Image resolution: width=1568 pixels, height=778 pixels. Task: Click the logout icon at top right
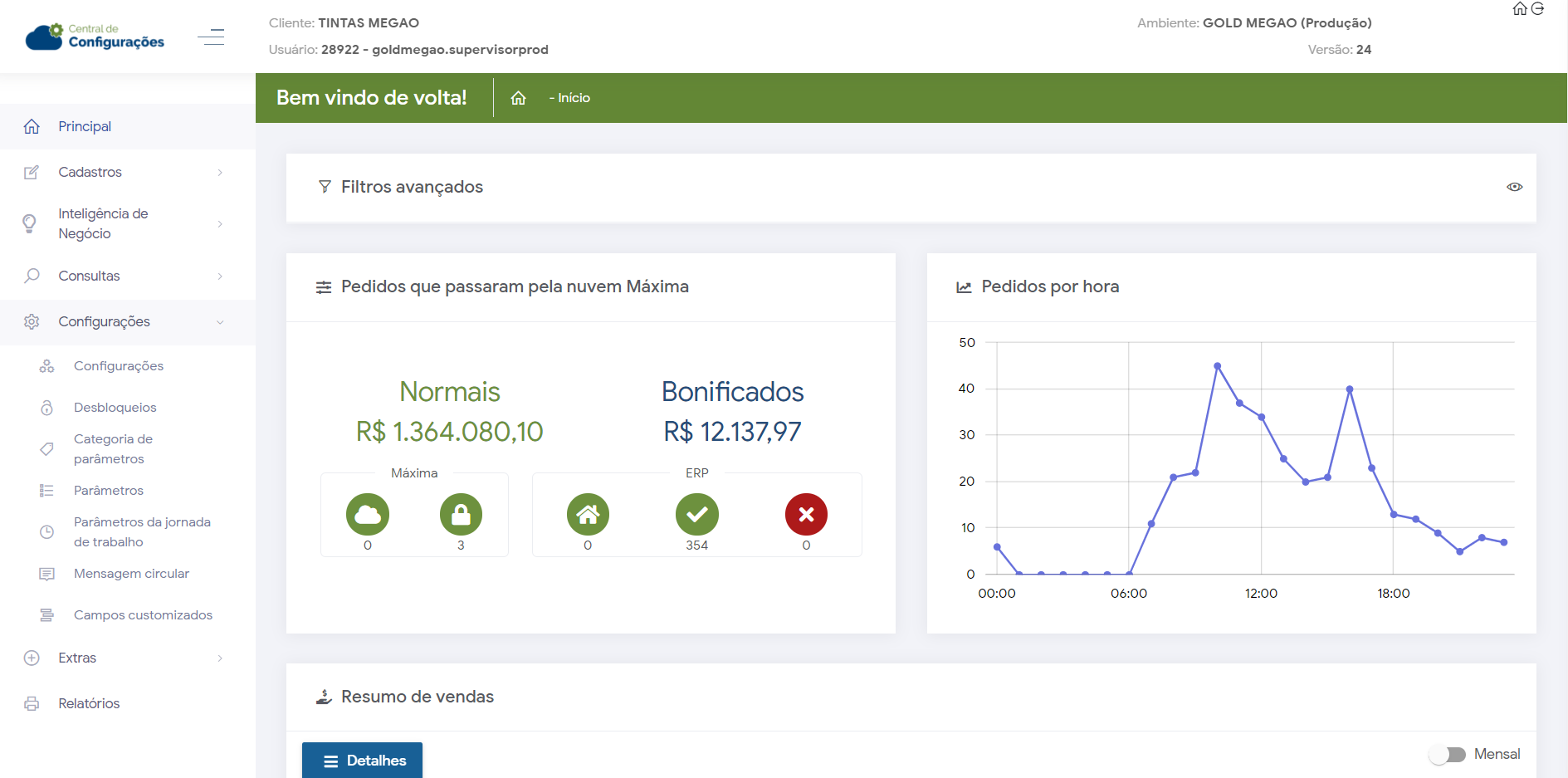coord(1537,9)
